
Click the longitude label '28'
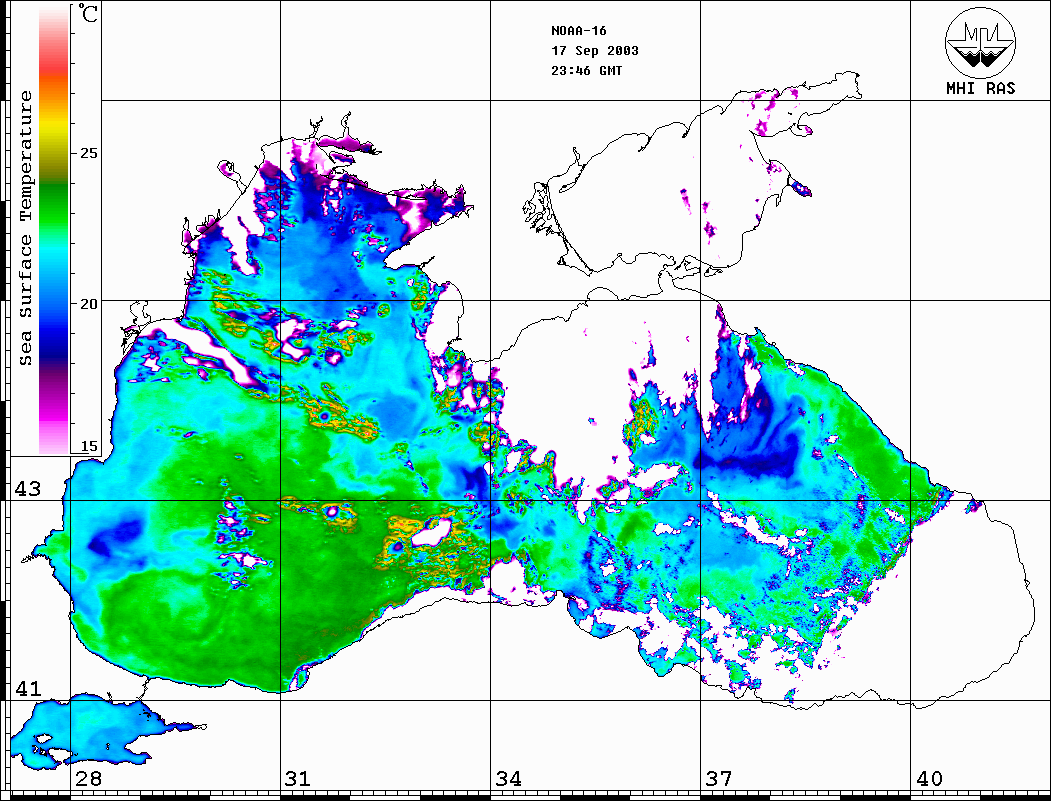(x=88, y=779)
